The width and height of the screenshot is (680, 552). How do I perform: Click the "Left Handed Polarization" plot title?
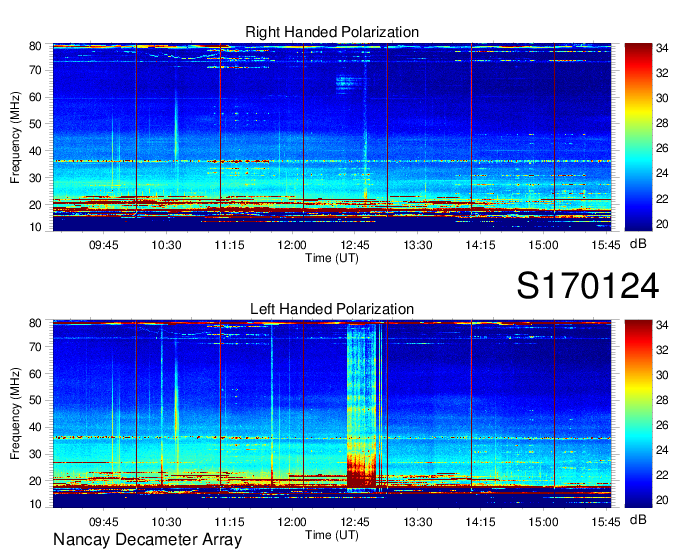pos(332,309)
